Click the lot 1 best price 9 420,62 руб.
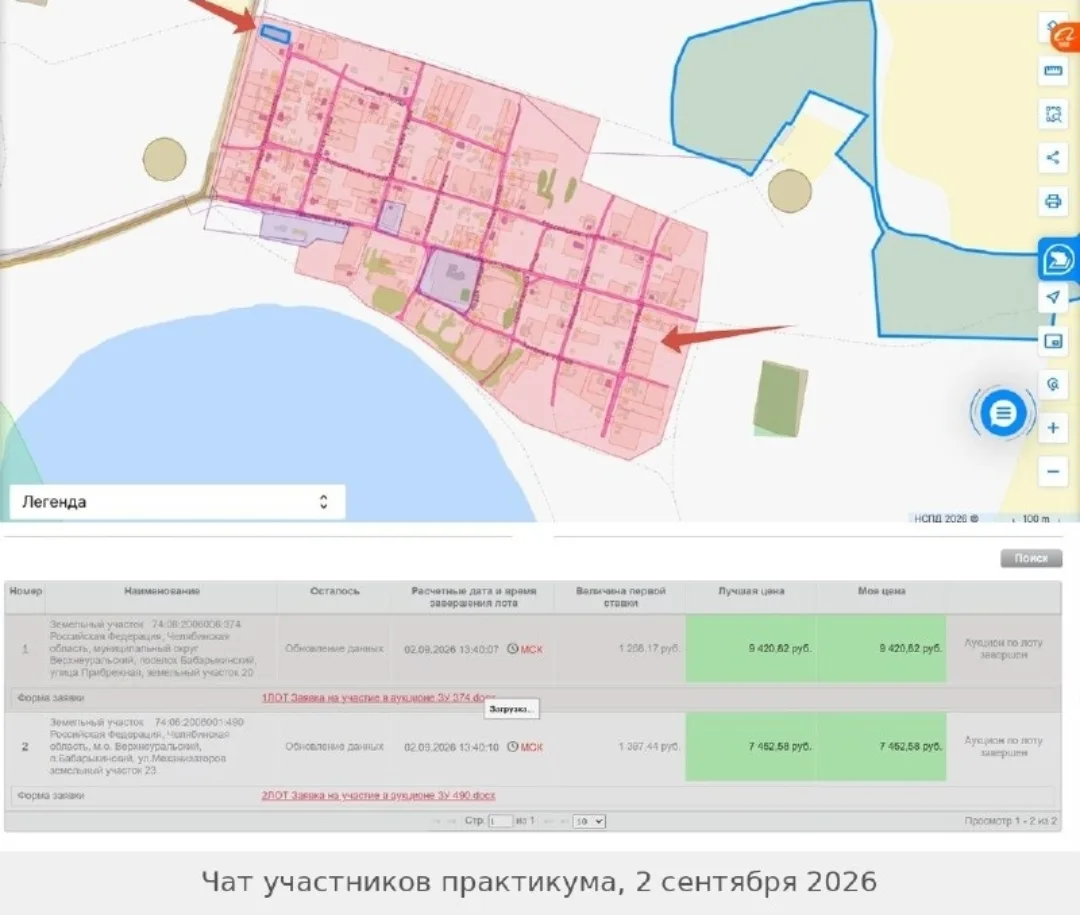The image size is (1080, 915). tap(780, 648)
